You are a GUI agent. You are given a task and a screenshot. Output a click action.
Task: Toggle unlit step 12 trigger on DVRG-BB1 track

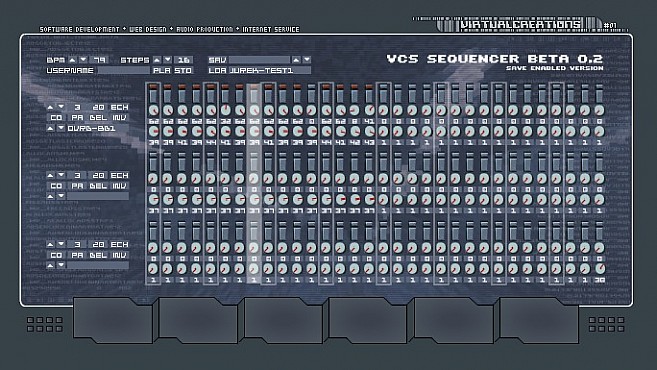click(x=311, y=86)
